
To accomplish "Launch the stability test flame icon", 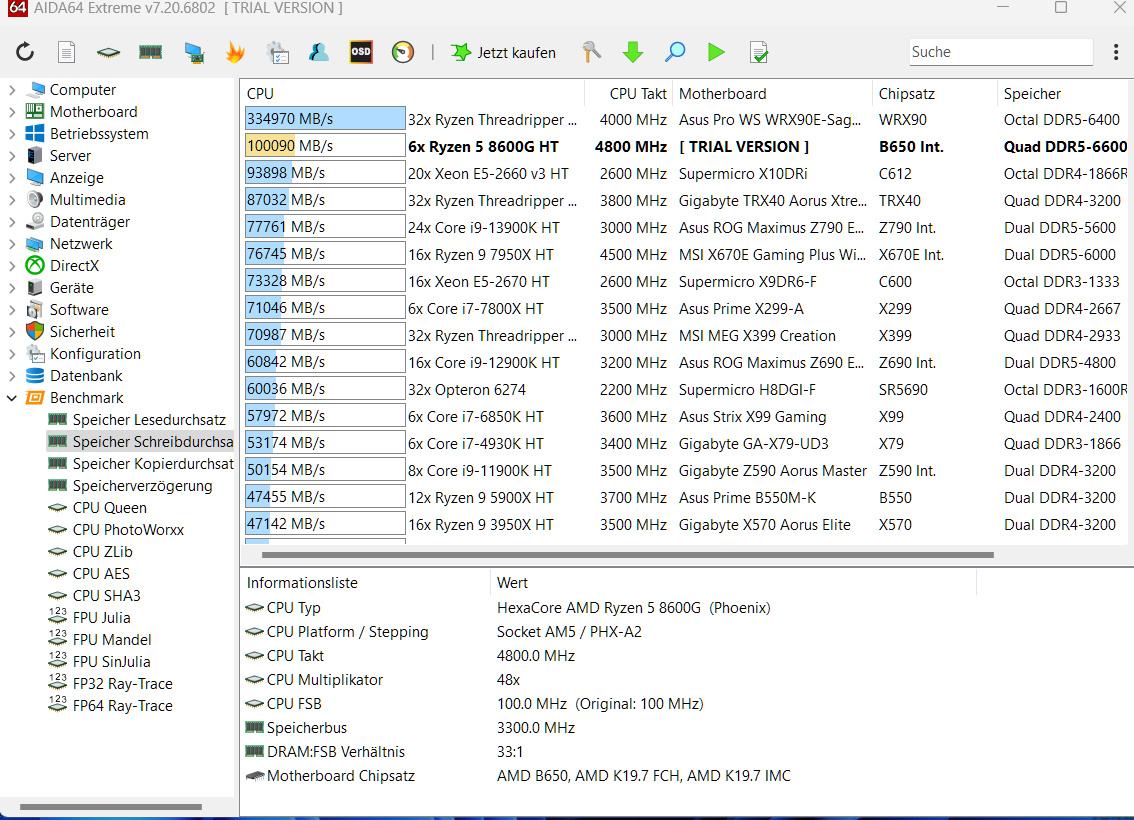I will [x=235, y=52].
